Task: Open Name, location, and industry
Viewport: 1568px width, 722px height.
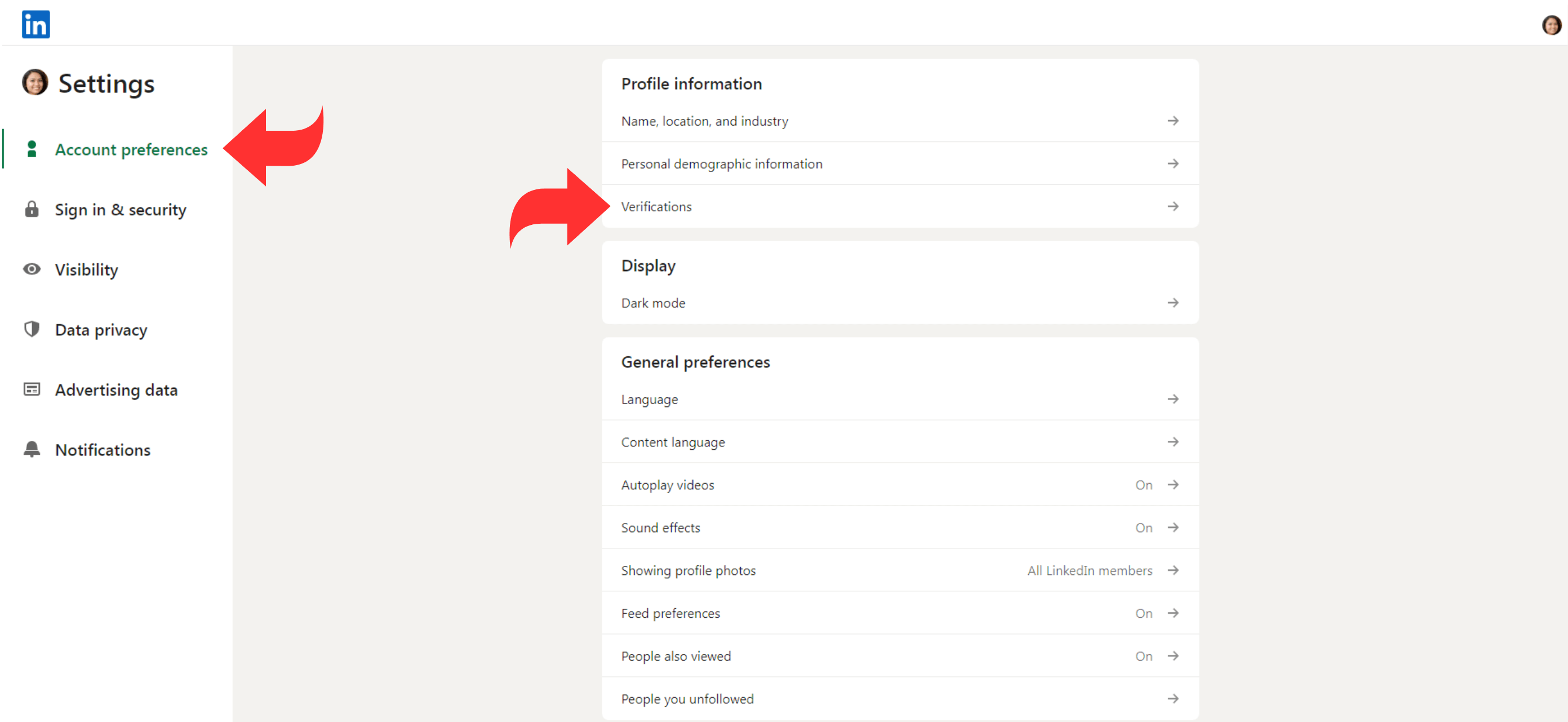Action: point(704,121)
